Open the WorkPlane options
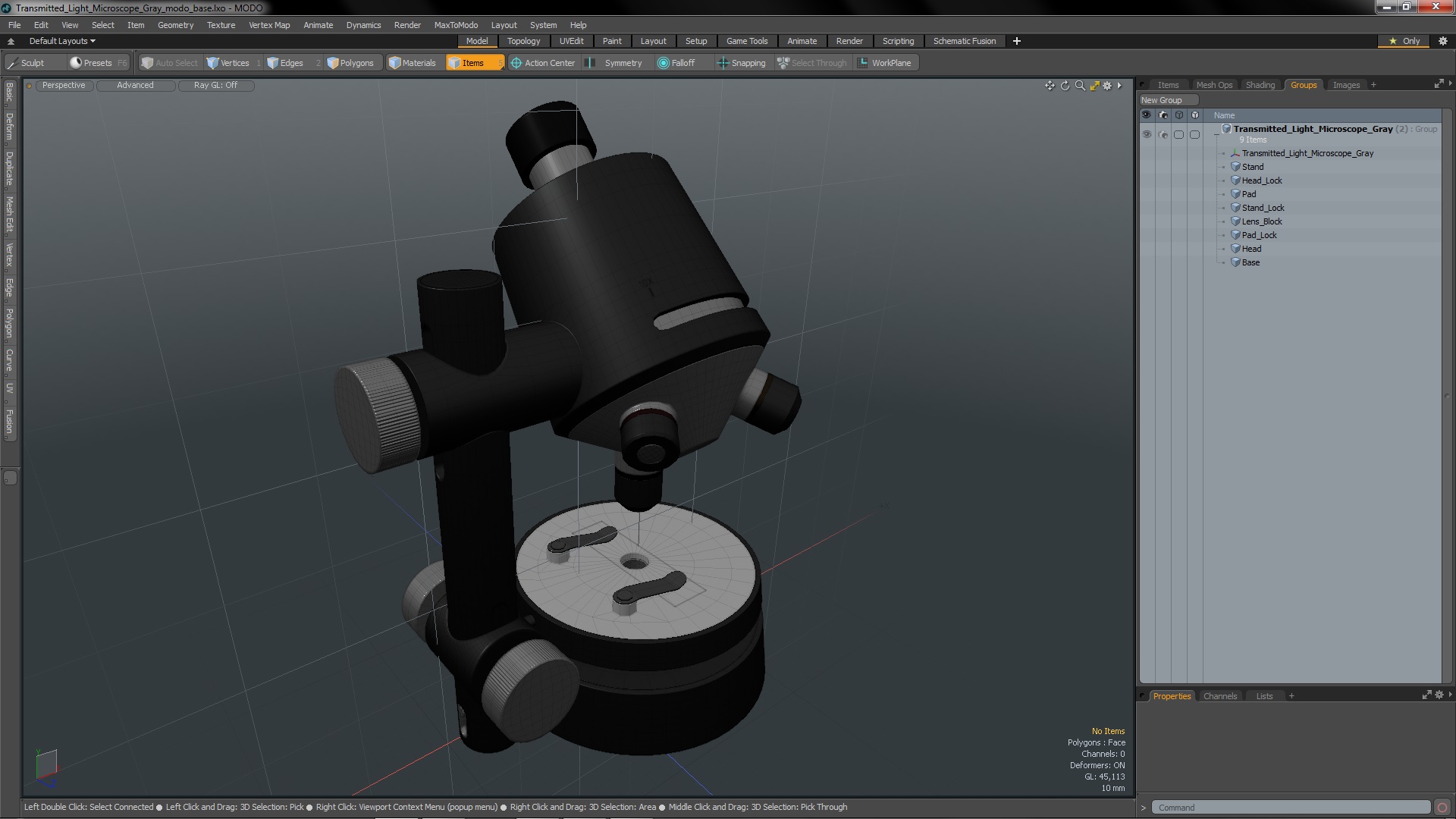 [x=884, y=63]
